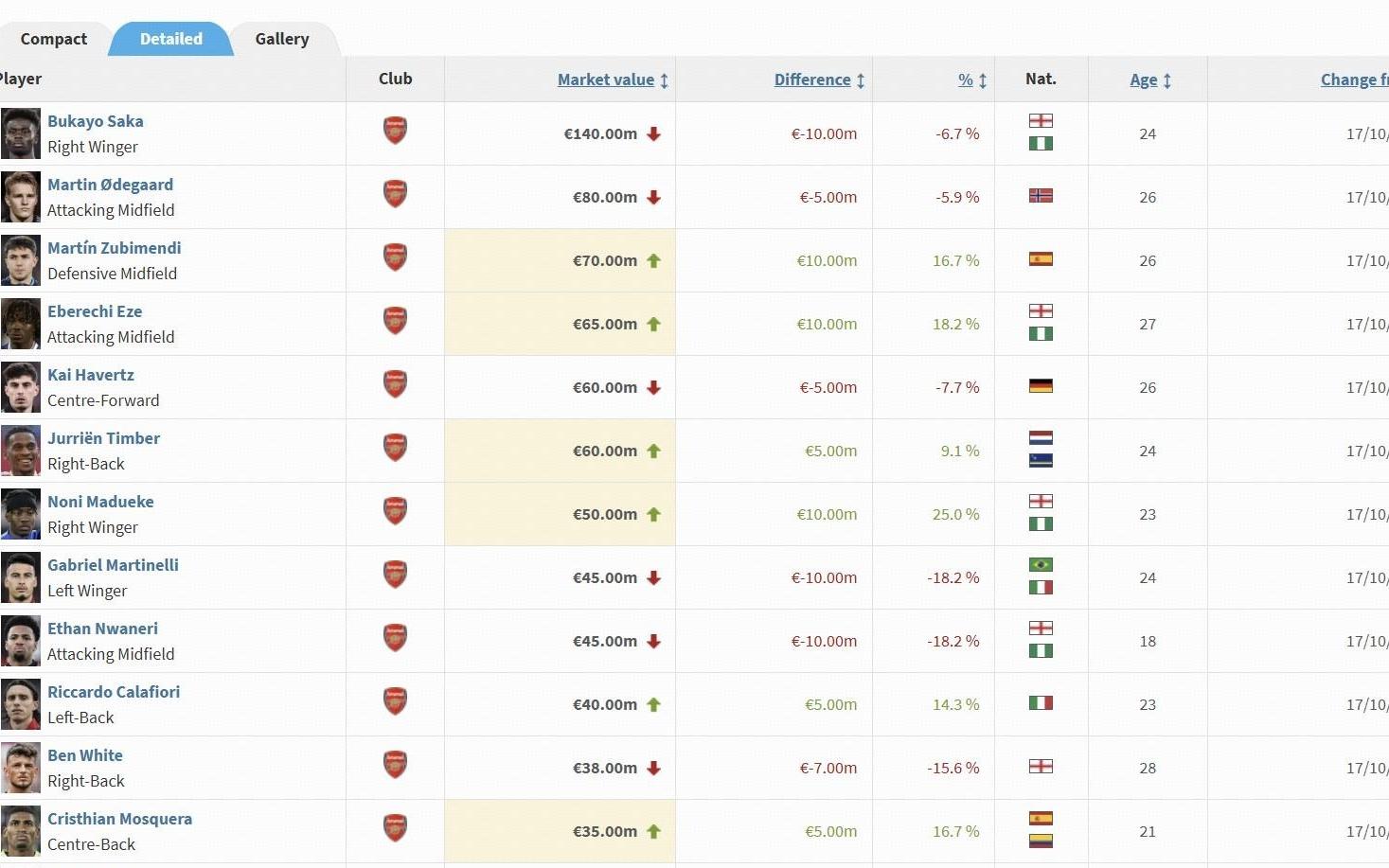The image size is (1389, 868).
Task: Click red down arrow beside €140.00m
Action: (653, 133)
